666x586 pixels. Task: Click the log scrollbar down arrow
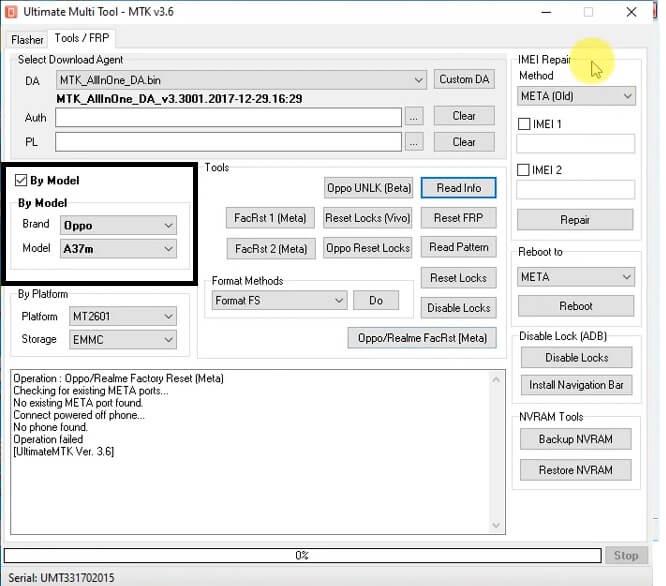(496, 526)
